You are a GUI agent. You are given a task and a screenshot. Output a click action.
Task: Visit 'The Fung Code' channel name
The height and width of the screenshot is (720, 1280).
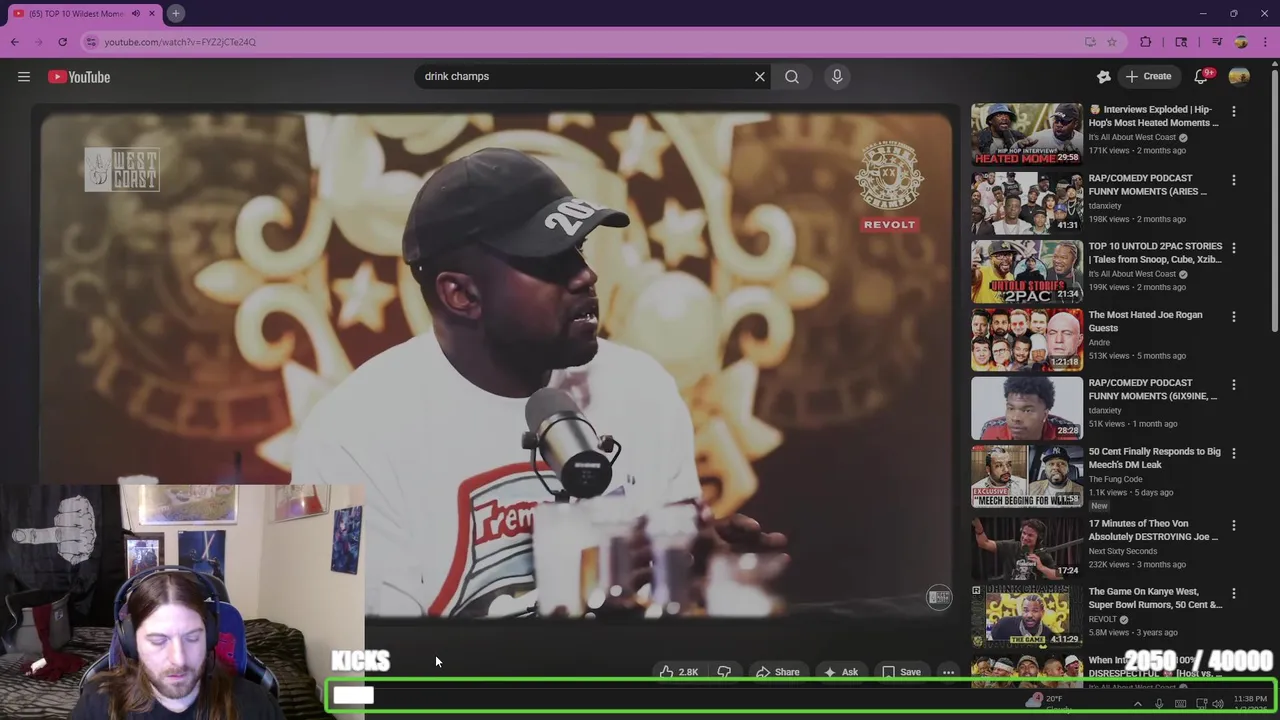(1115, 479)
